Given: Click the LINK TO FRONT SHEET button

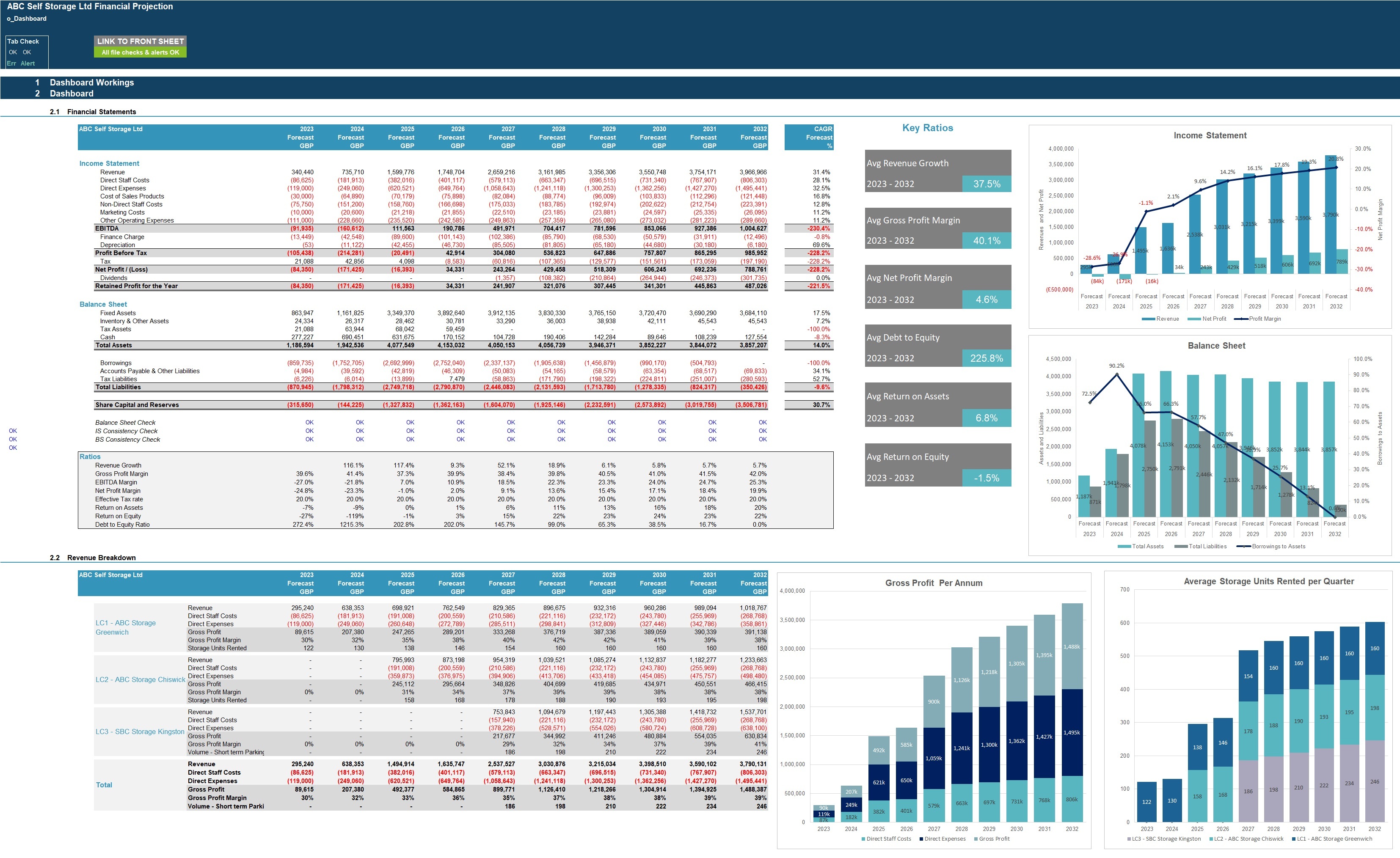Looking at the screenshot, I should (140, 41).
